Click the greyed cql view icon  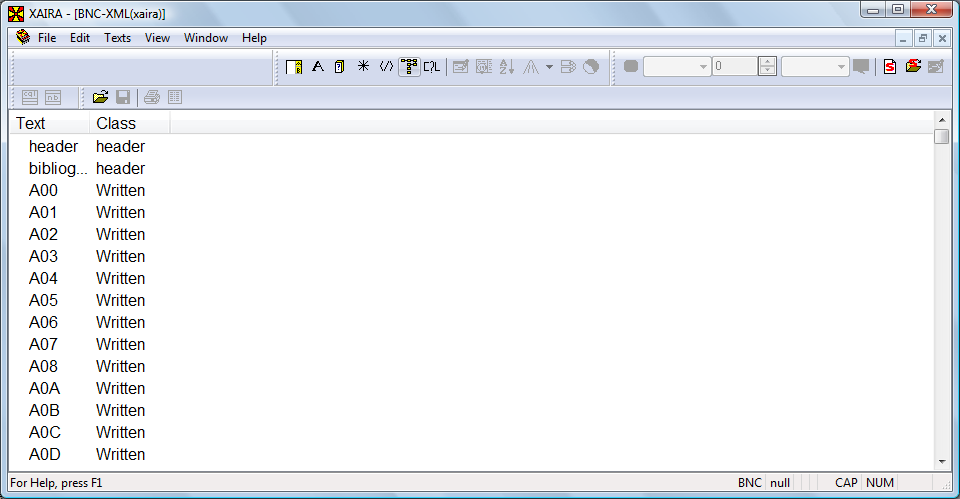click(29, 97)
